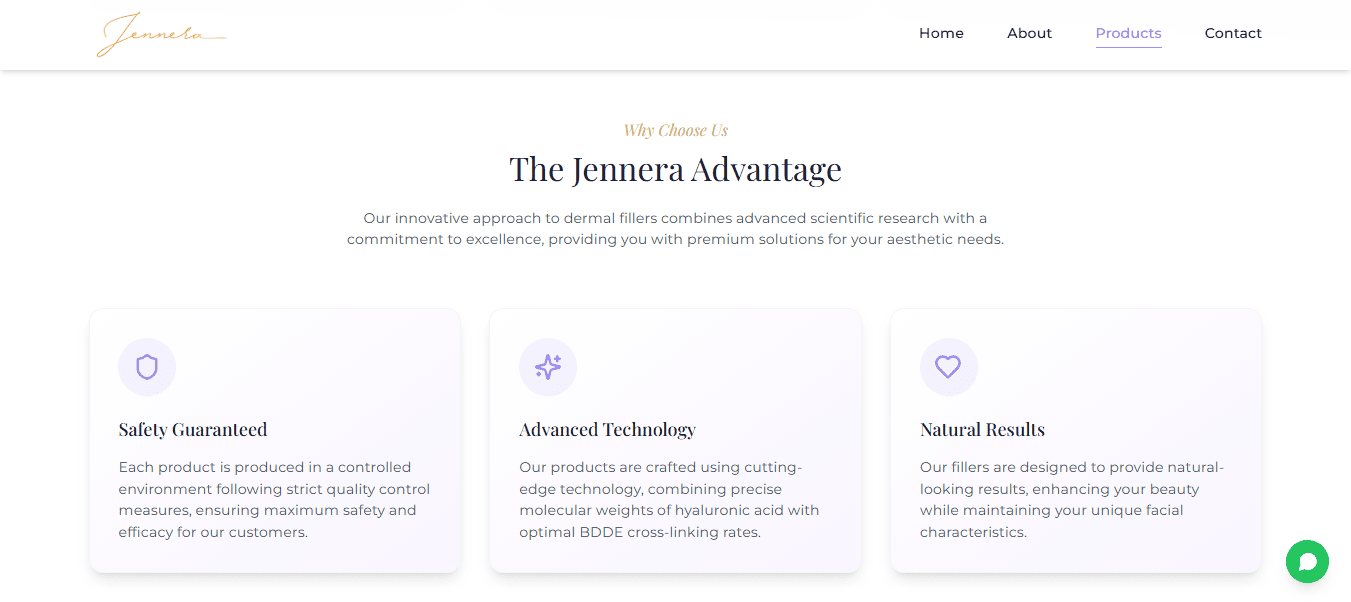
Task: Select the Safety Guaranteed card description
Action: [x=274, y=499]
